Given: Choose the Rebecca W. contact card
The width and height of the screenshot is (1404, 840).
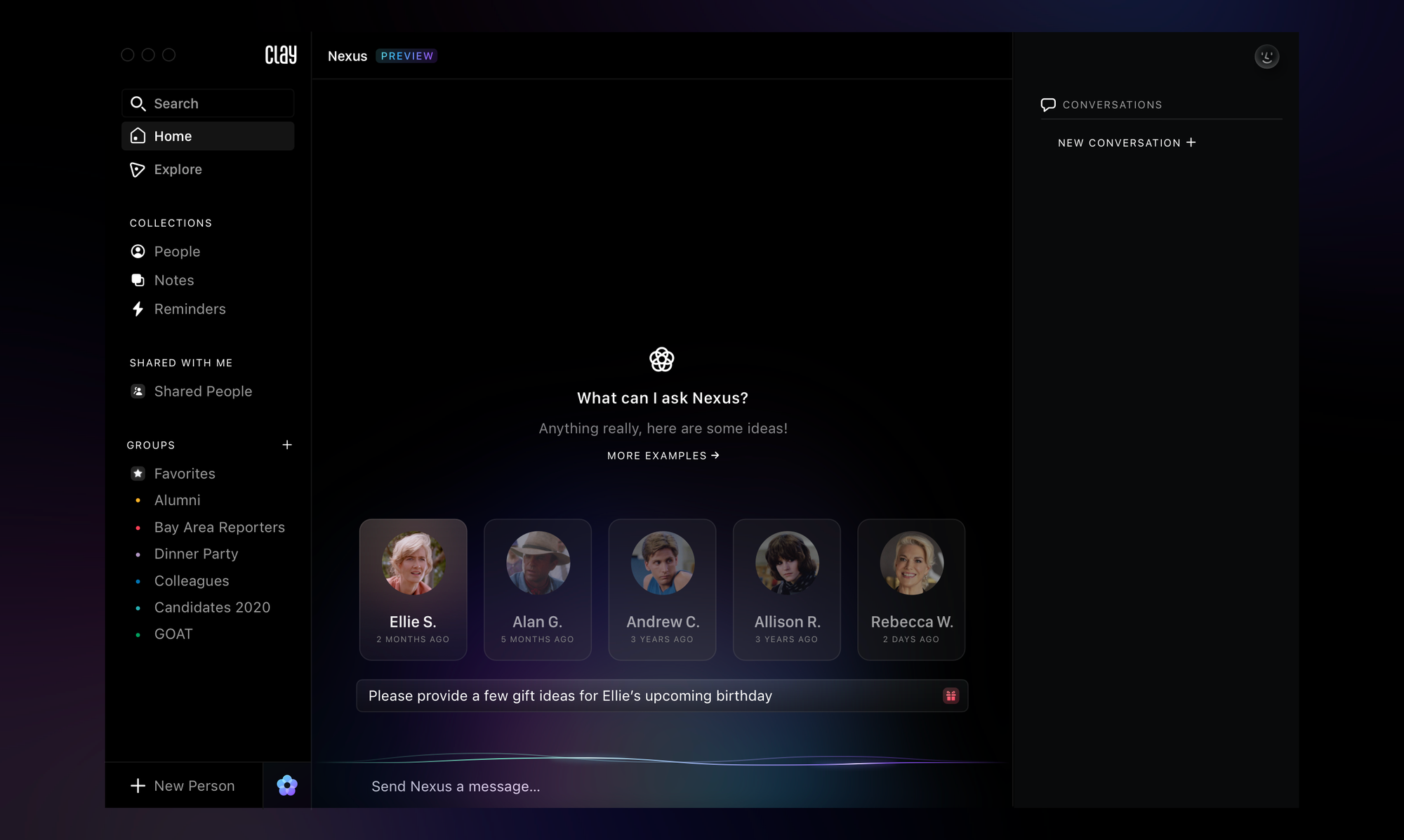Looking at the screenshot, I should coord(911,589).
